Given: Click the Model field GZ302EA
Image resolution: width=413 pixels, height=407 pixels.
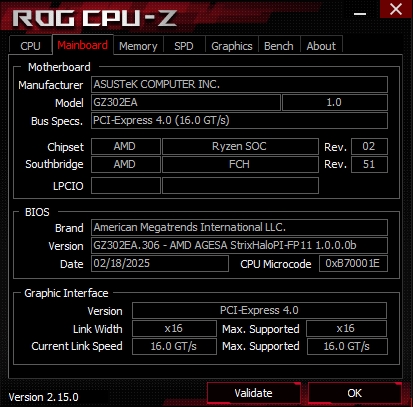Looking at the screenshot, I should 186,102.
